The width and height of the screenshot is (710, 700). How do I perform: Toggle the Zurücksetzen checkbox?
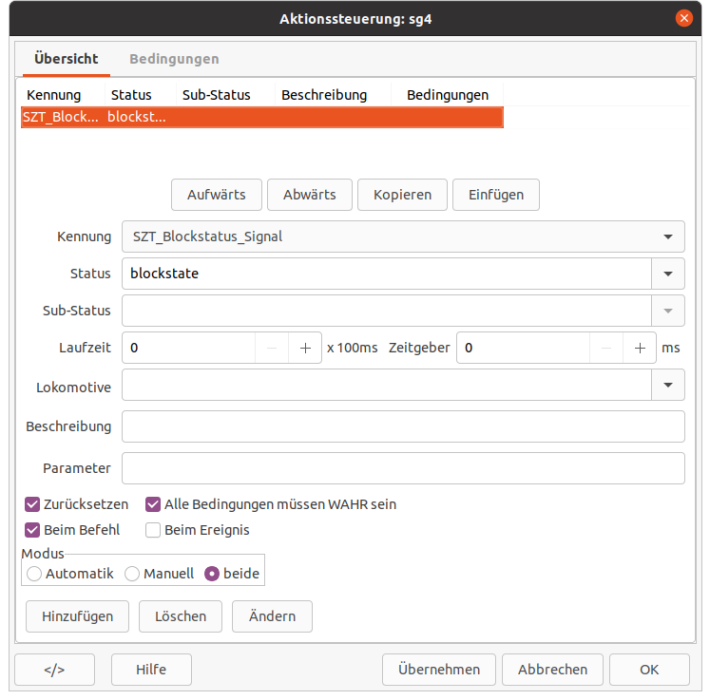click(33, 505)
